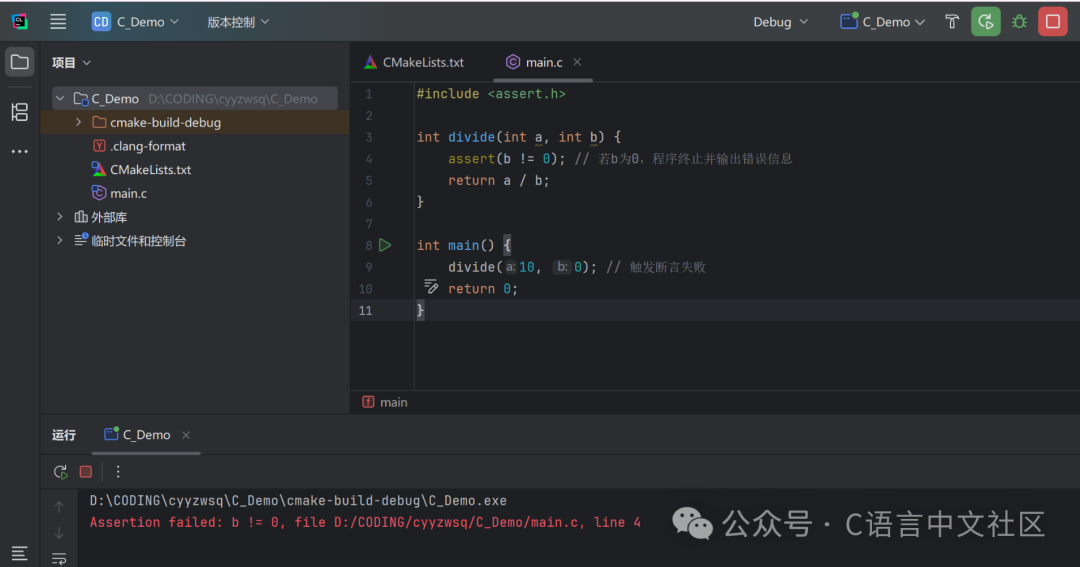1080x567 pixels.
Task: Click the up arrow in run console
Action: [59, 507]
